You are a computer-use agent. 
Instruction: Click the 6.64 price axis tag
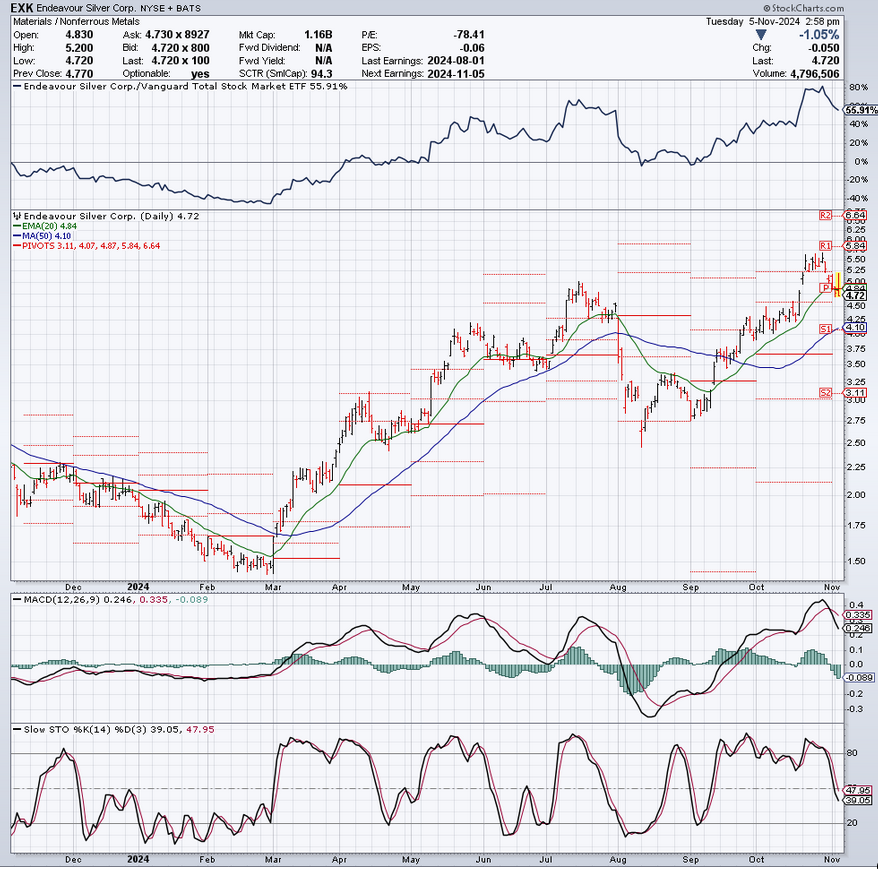click(856, 215)
